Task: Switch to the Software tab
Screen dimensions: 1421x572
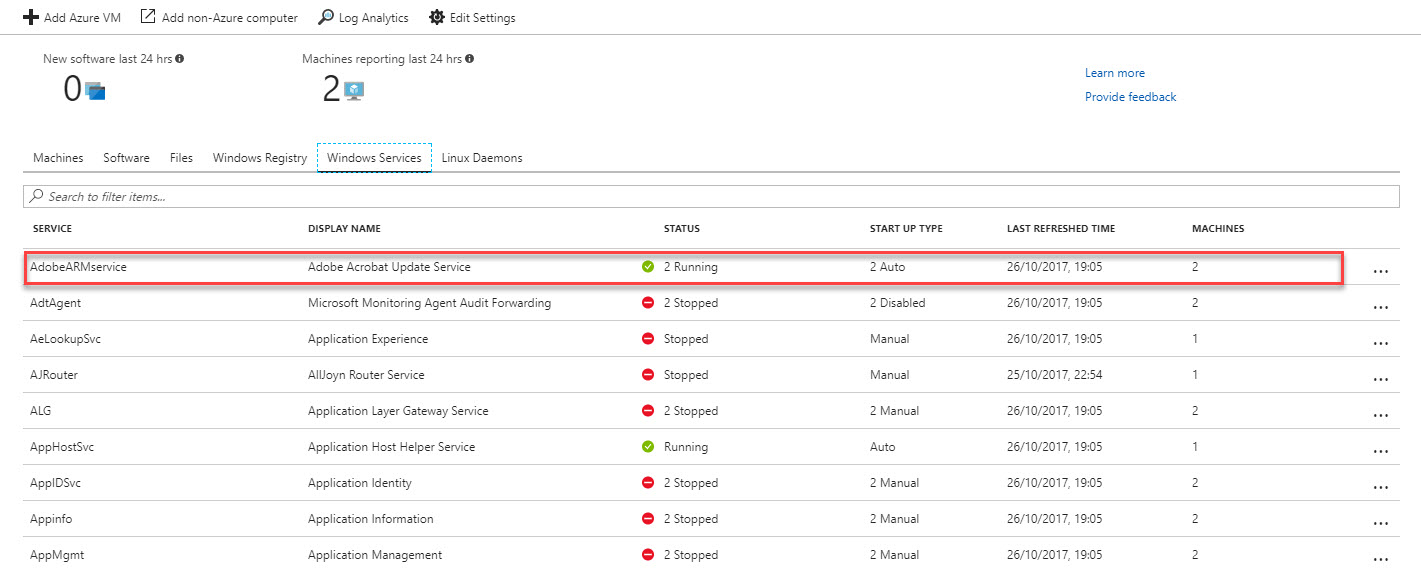Action: 126,158
